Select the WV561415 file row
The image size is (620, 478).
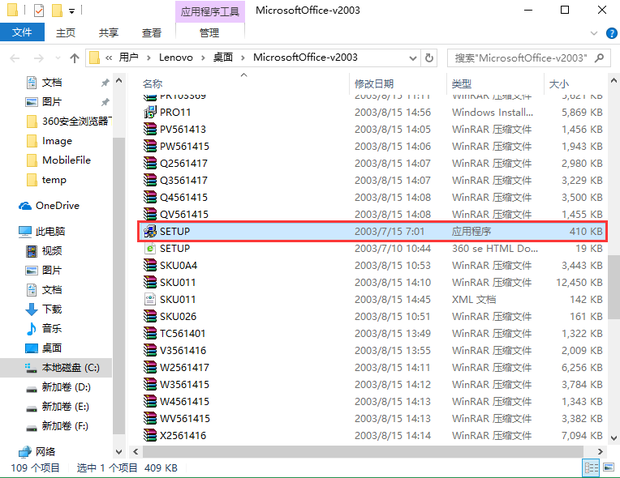point(373,418)
